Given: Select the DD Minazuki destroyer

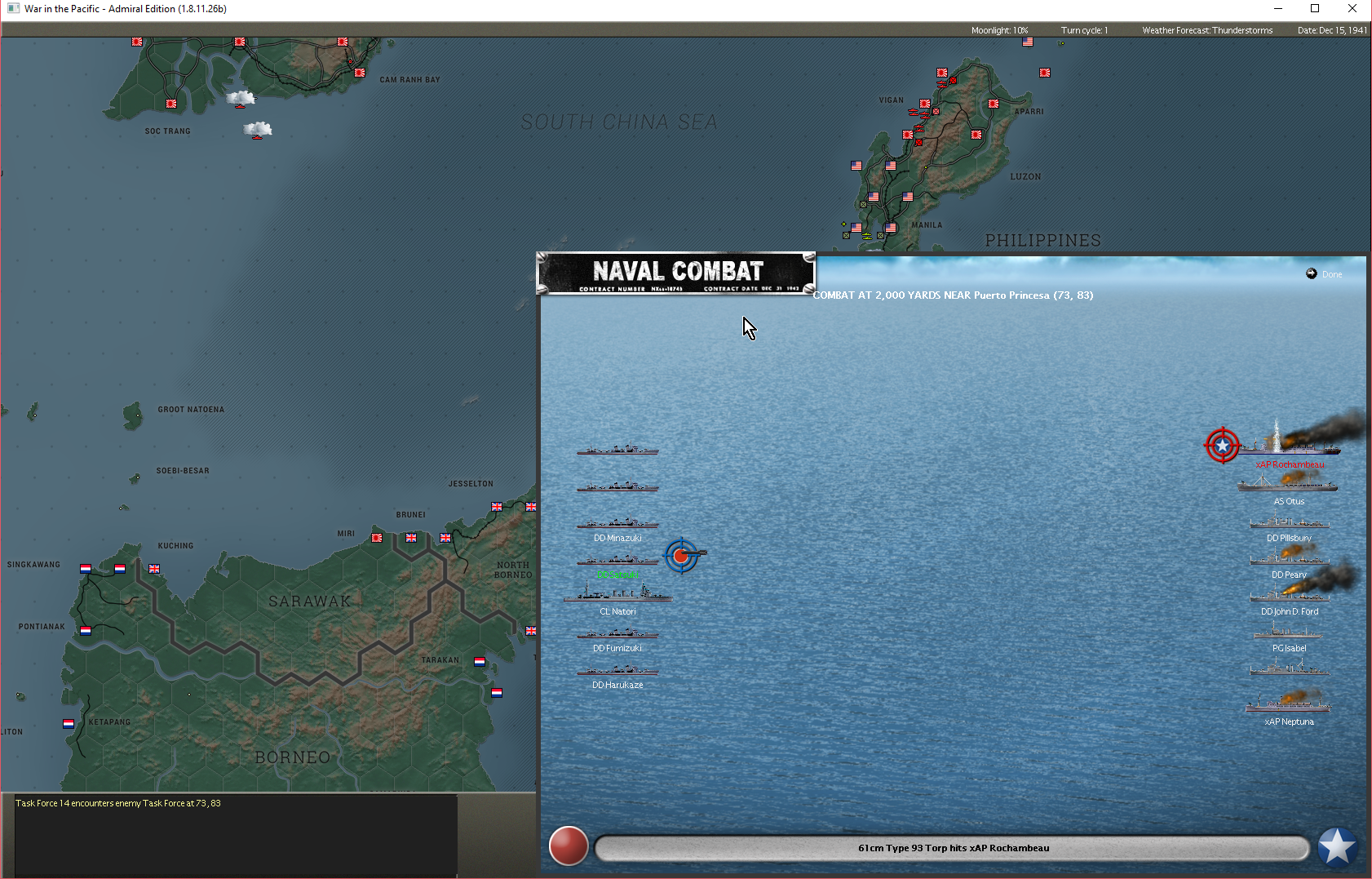Looking at the screenshot, I should (617, 523).
